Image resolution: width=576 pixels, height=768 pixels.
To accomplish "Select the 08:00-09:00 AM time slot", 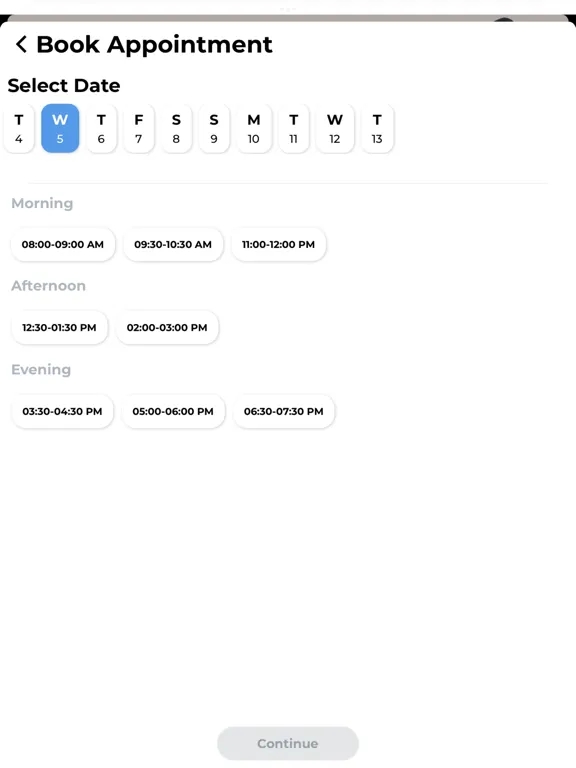I will [63, 244].
